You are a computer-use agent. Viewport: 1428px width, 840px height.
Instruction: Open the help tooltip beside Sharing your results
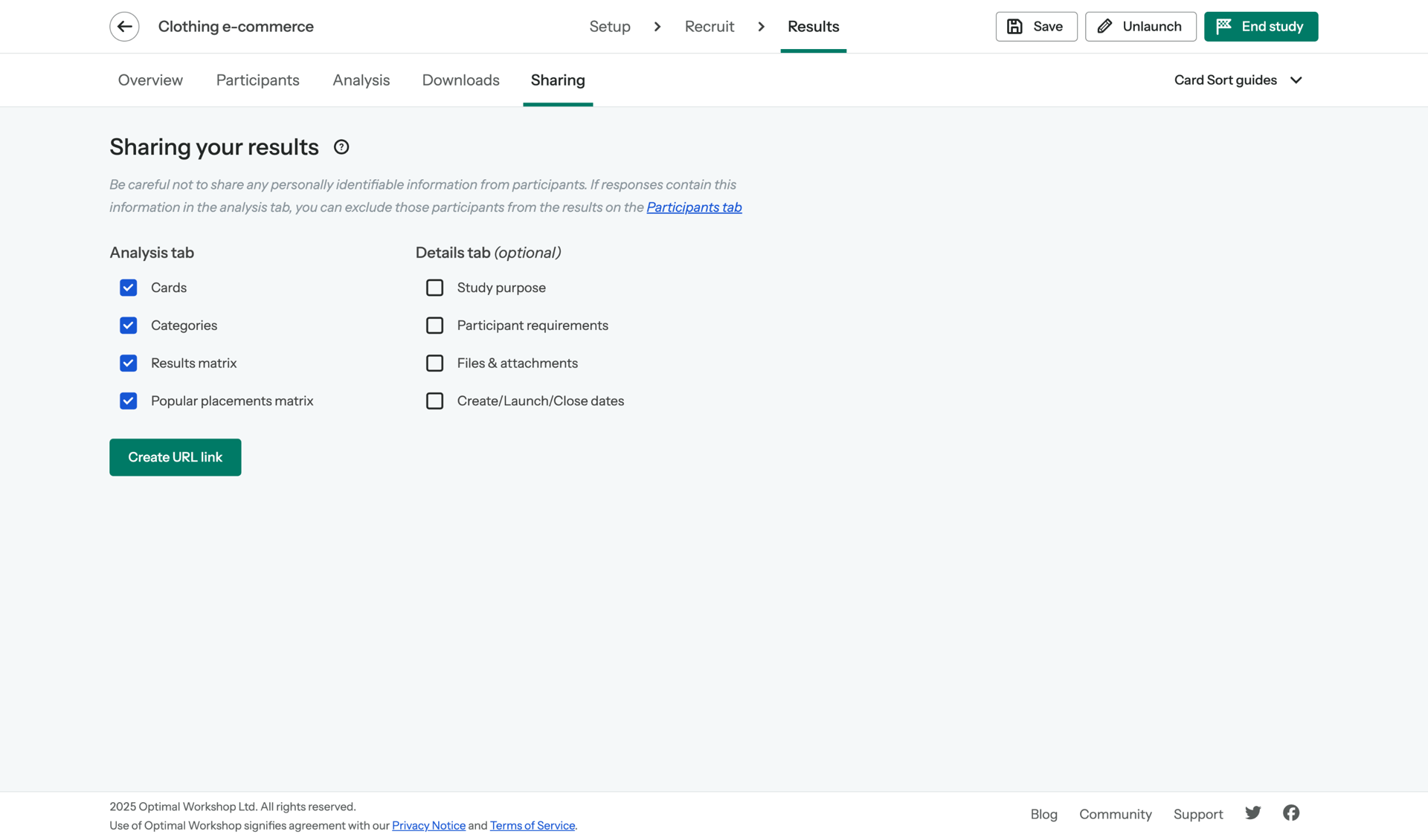point(341,146)
